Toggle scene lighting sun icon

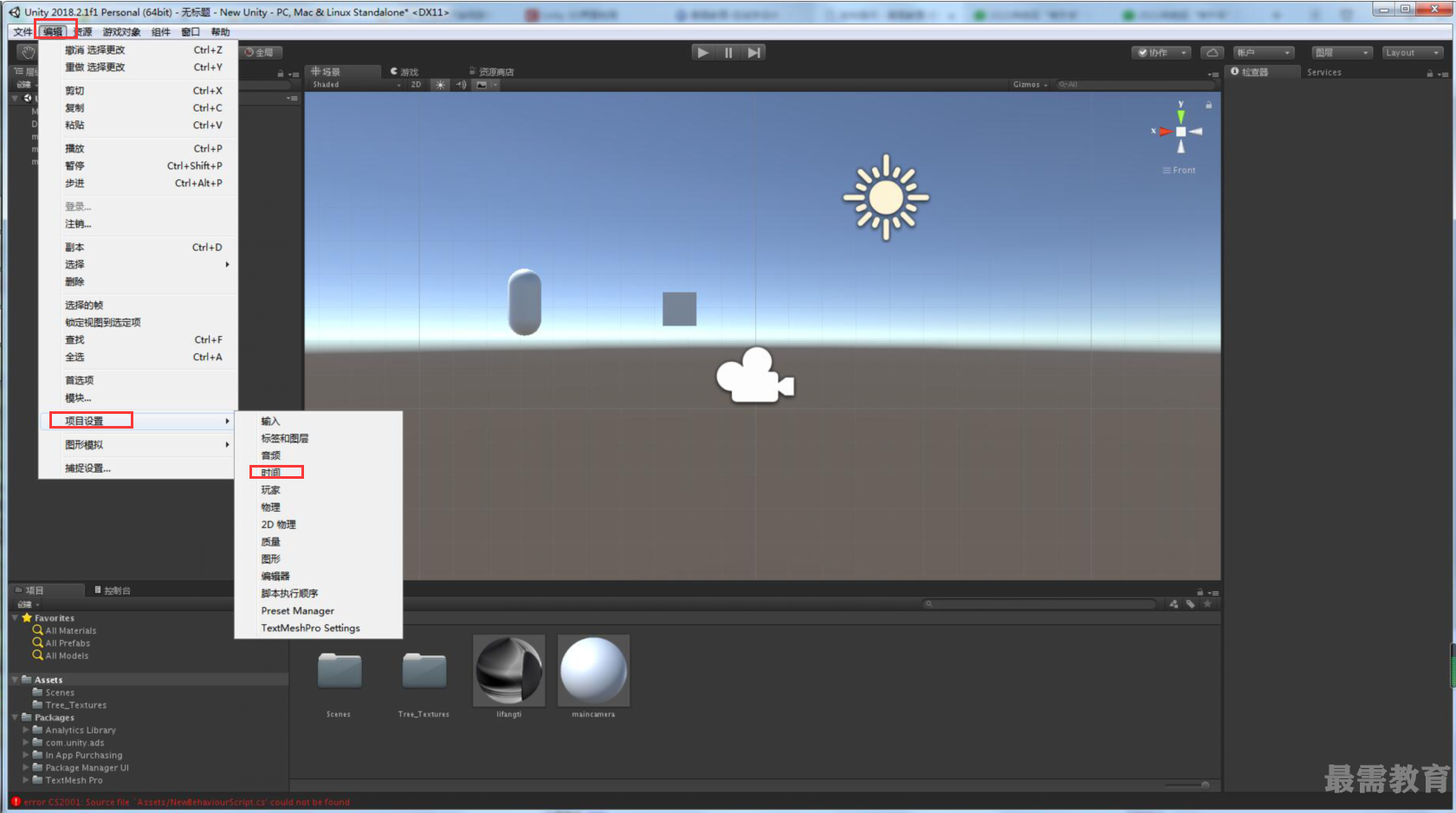[x=441, y=85]
